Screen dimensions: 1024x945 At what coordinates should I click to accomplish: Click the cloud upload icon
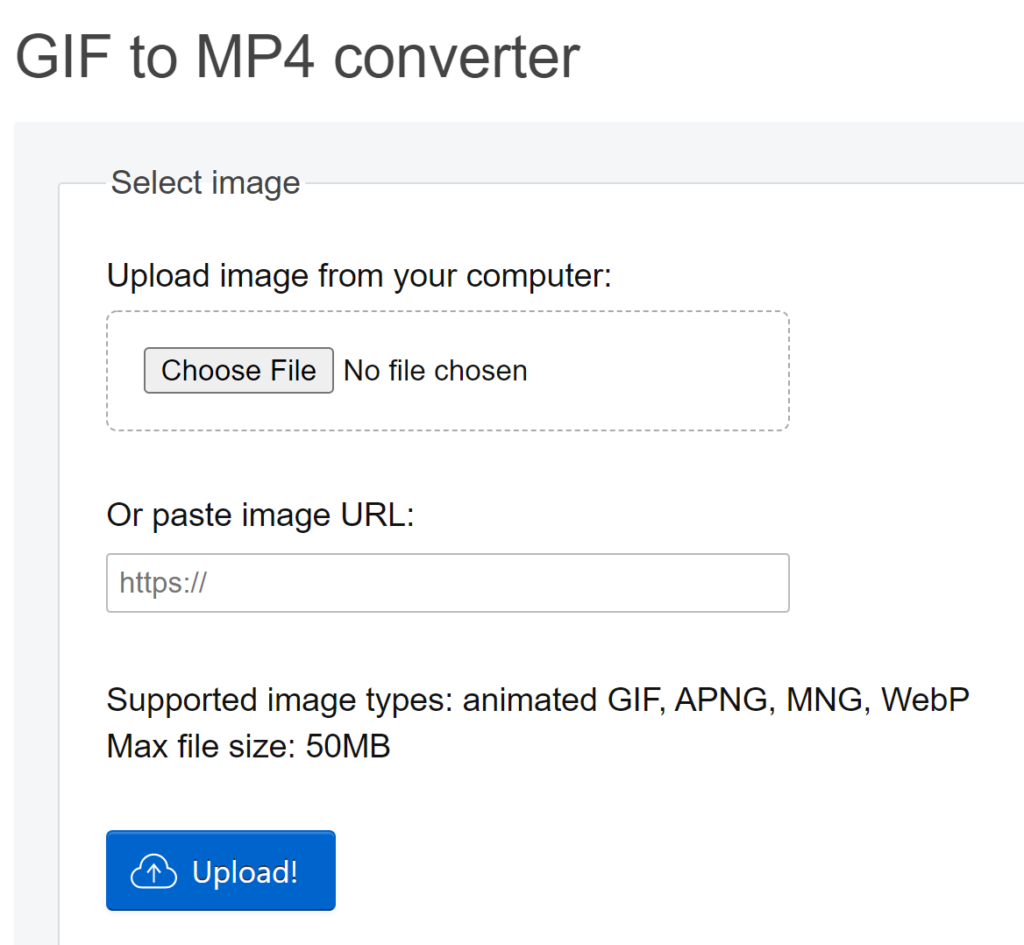click(x=153, y=871)
